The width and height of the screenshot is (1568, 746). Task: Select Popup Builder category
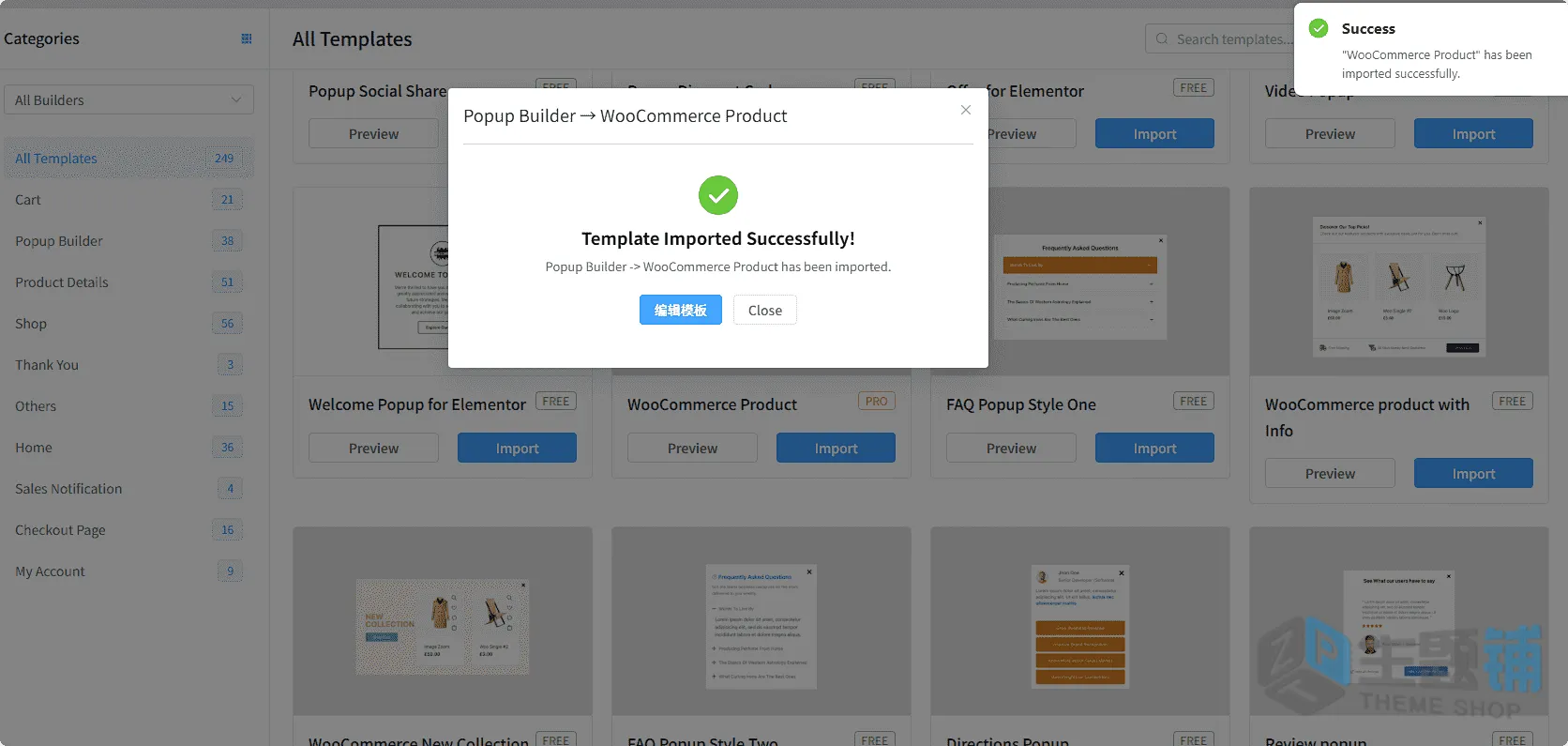point(128,240)
